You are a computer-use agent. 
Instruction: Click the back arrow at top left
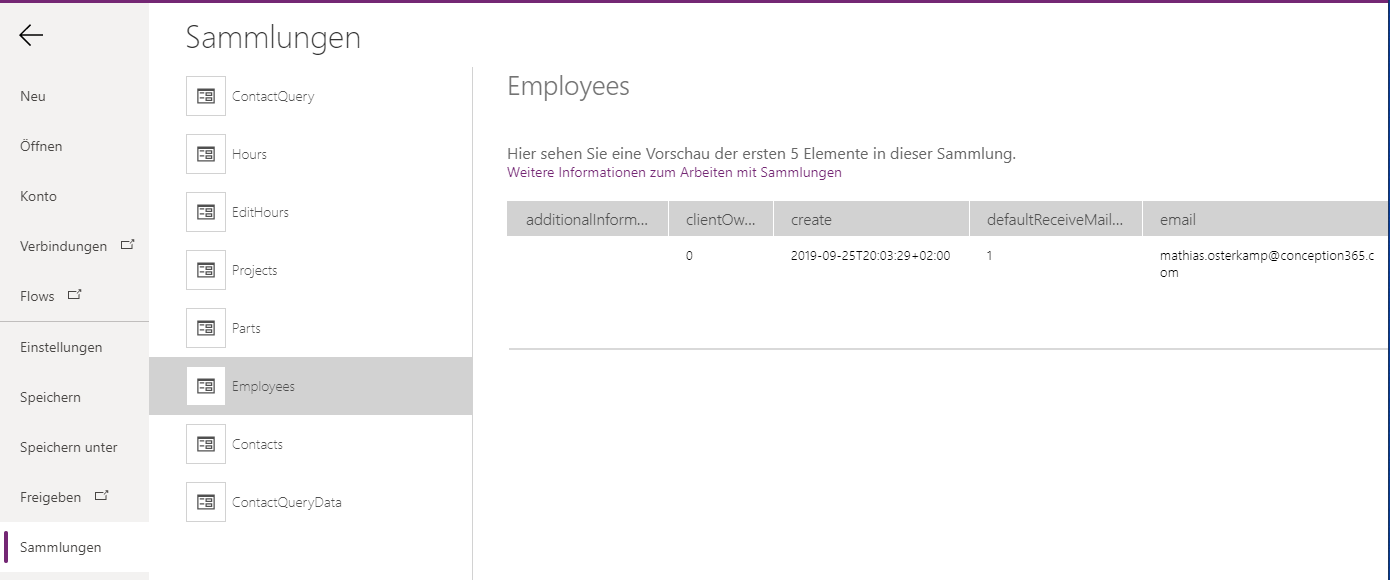click(32, 35)
